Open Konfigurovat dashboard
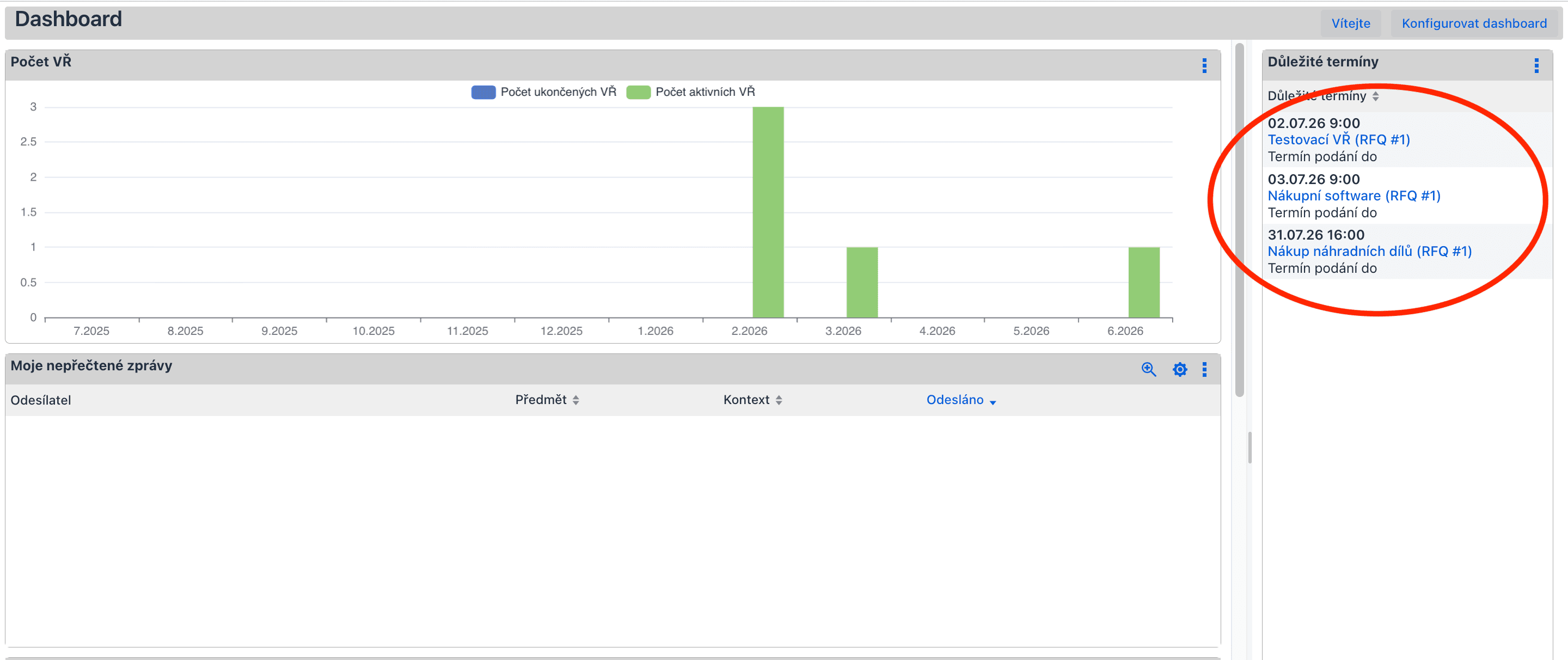1568x660 pixels. tap(1474, 23)
